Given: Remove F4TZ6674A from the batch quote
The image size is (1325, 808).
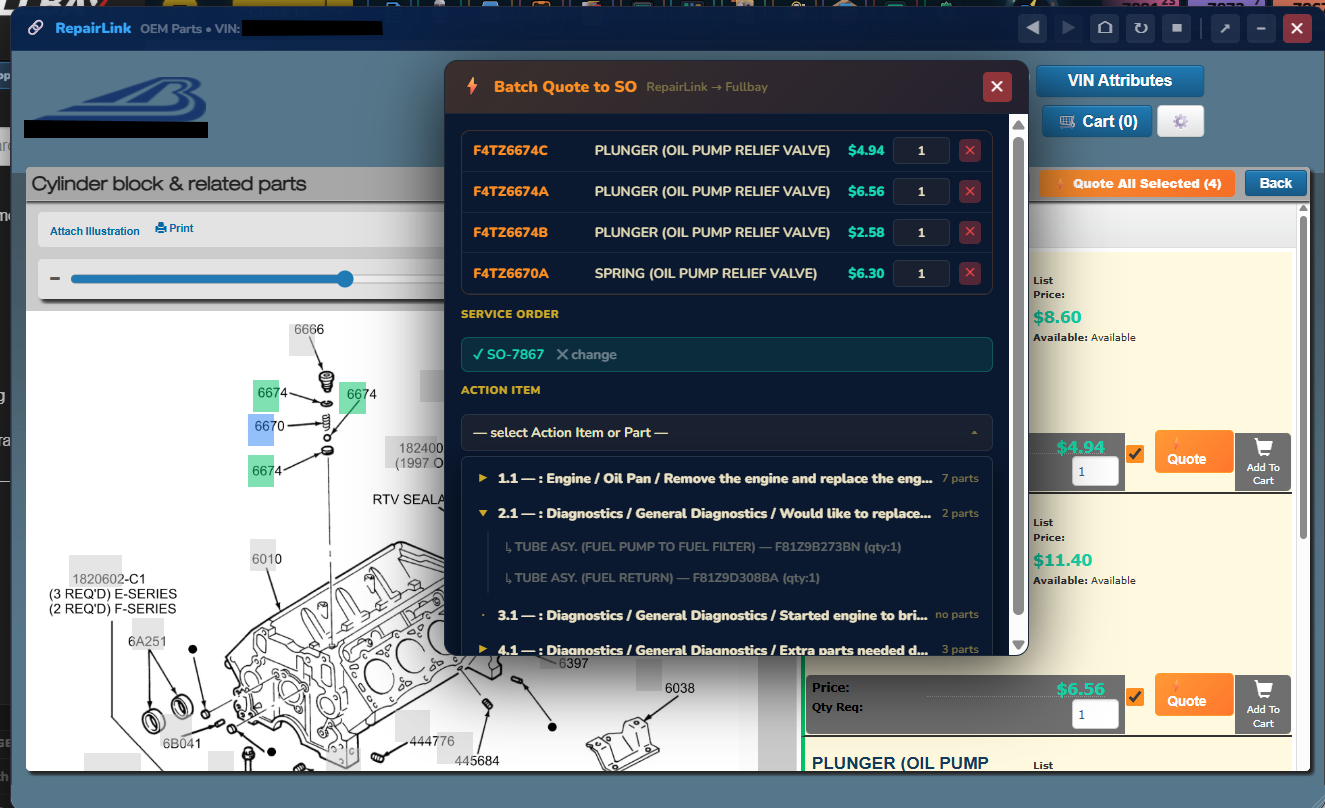Looking at the screenshot, I should coord(969,192).
